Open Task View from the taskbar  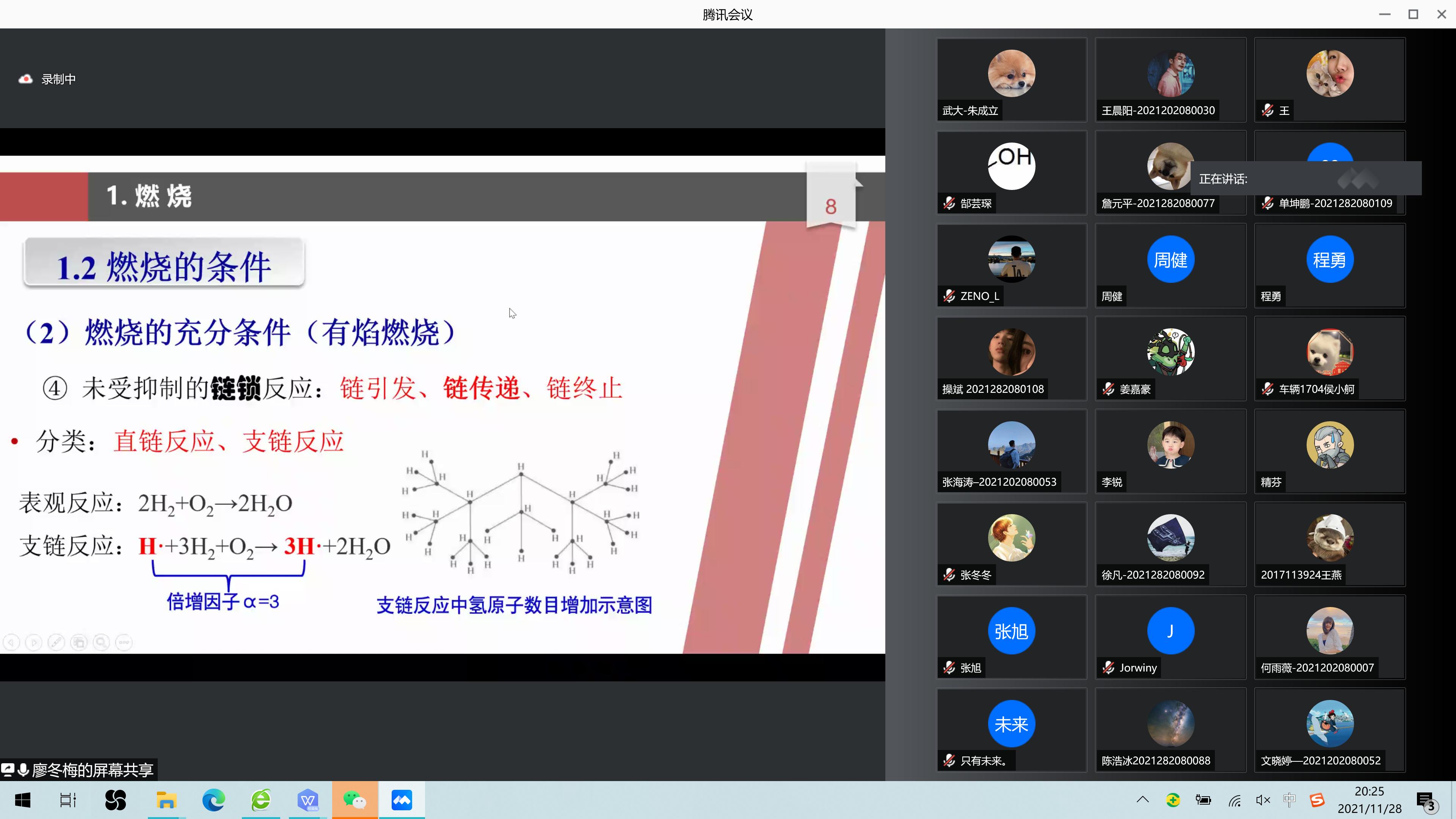click(68, 800)
